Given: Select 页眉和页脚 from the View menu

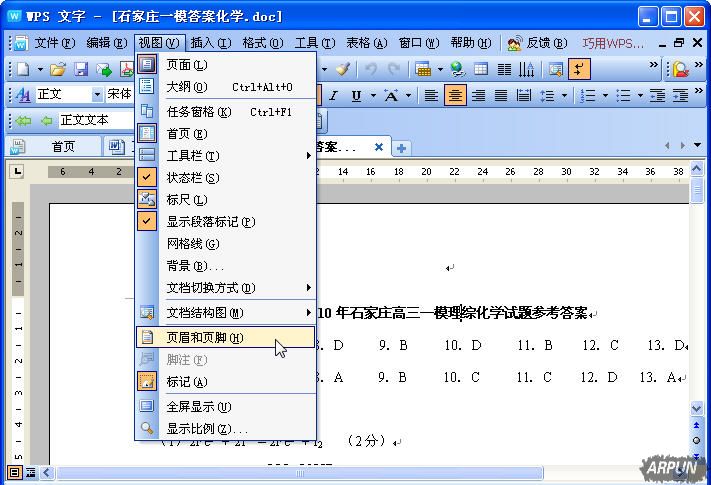Looking at the screenshot, I should pyautogui.click(x=204, y=338).
